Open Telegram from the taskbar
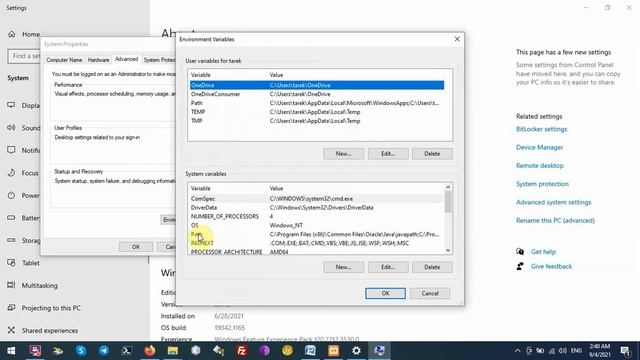The width and height of the screenshot is (640, 360). coord(104,351)
